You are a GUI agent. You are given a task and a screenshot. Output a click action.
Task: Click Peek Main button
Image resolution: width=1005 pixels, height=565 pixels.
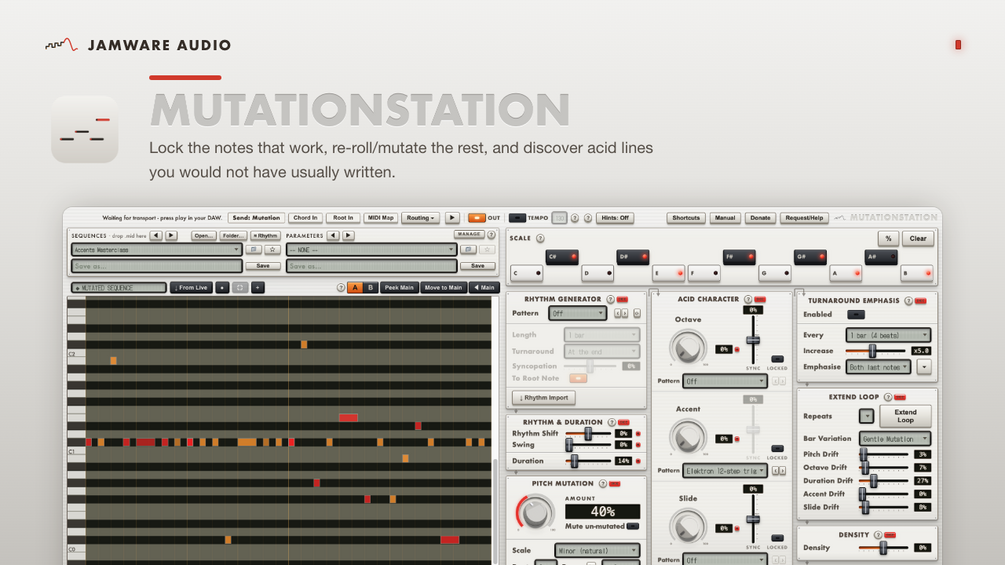tap(399, 288)
